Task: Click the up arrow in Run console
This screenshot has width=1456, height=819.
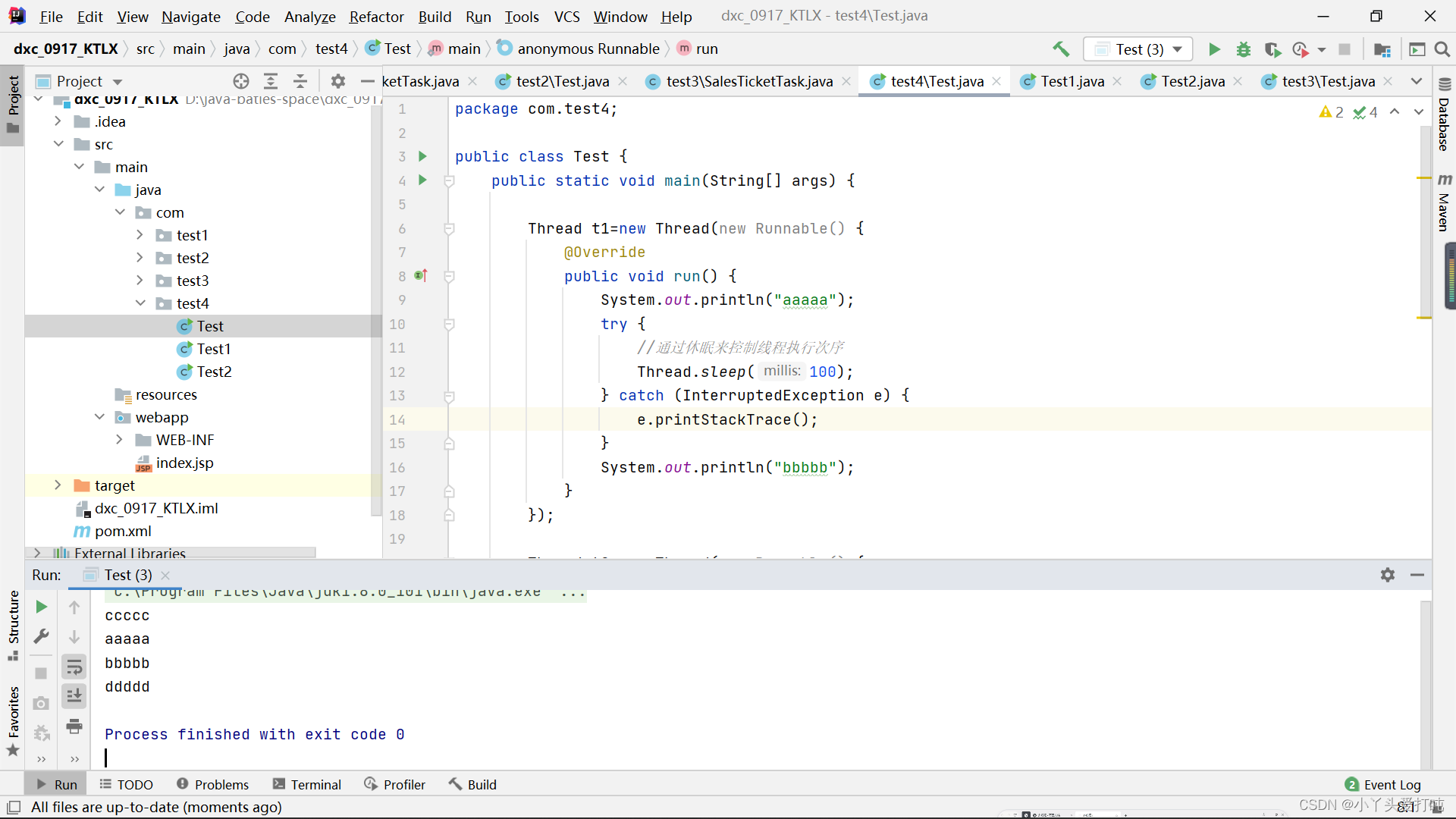Action: click(74, 607)
